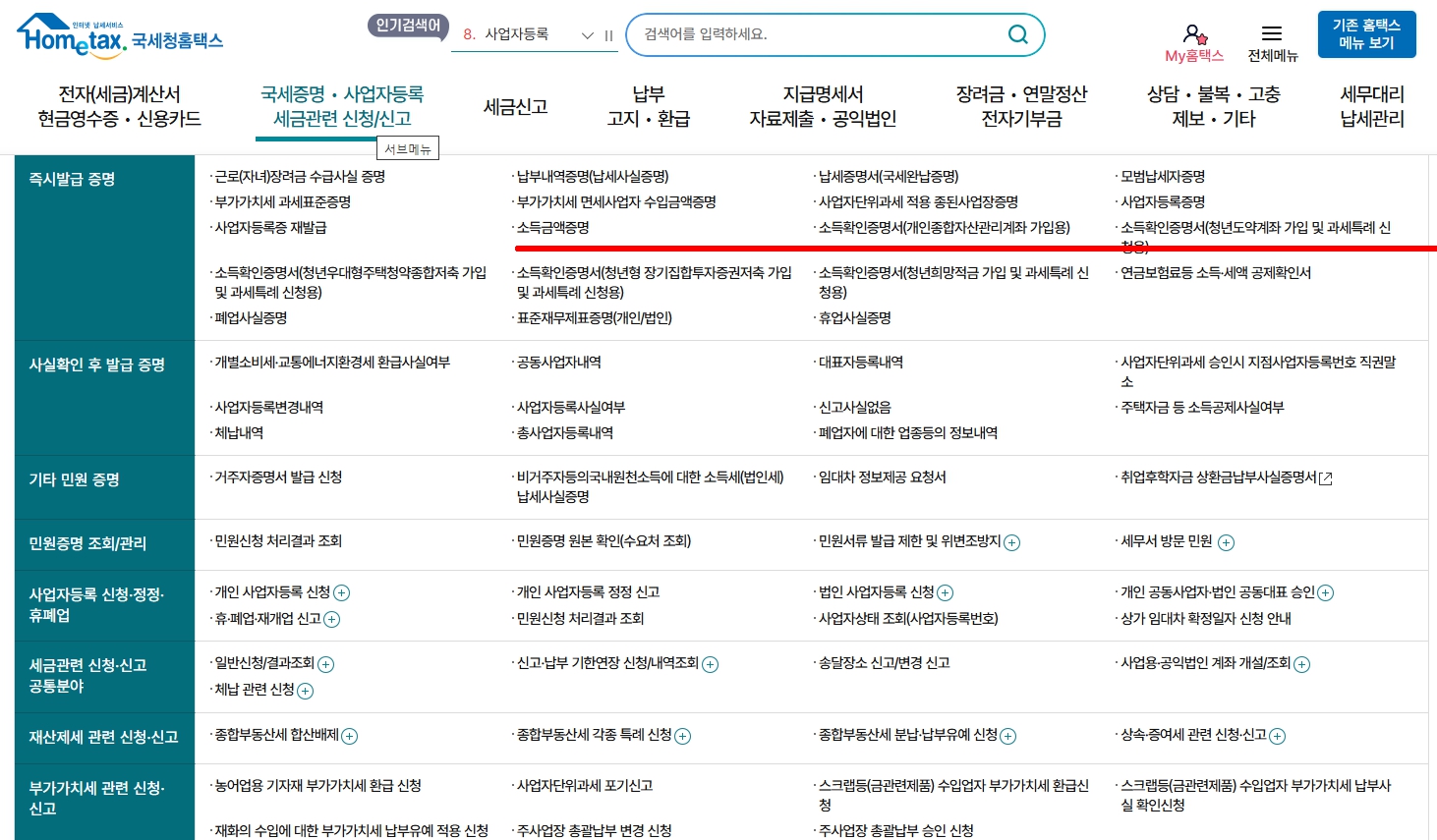Switch to the 세금신고 menu
This screenshot has width=1437, height=840.
pyautogui.click(x=515, y=106)
